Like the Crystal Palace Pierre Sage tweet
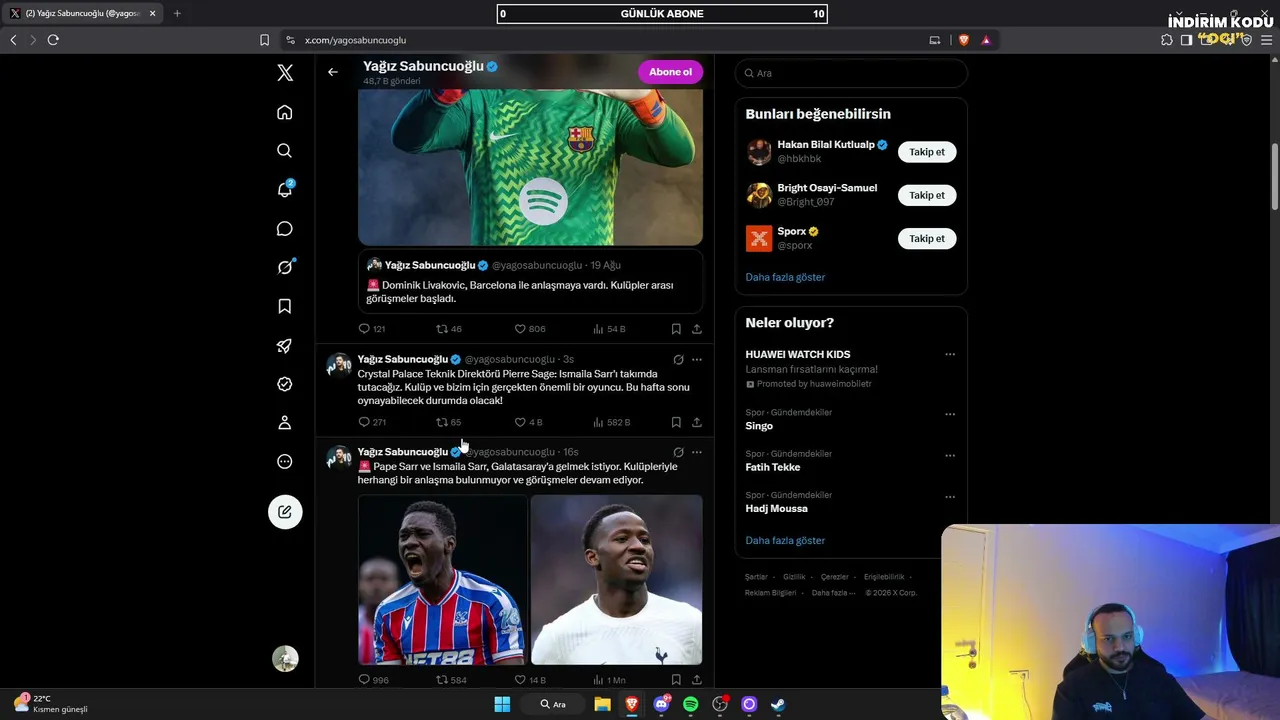Image resolution: width=1280 pixels, height=720 pixels. click(528, 422)
